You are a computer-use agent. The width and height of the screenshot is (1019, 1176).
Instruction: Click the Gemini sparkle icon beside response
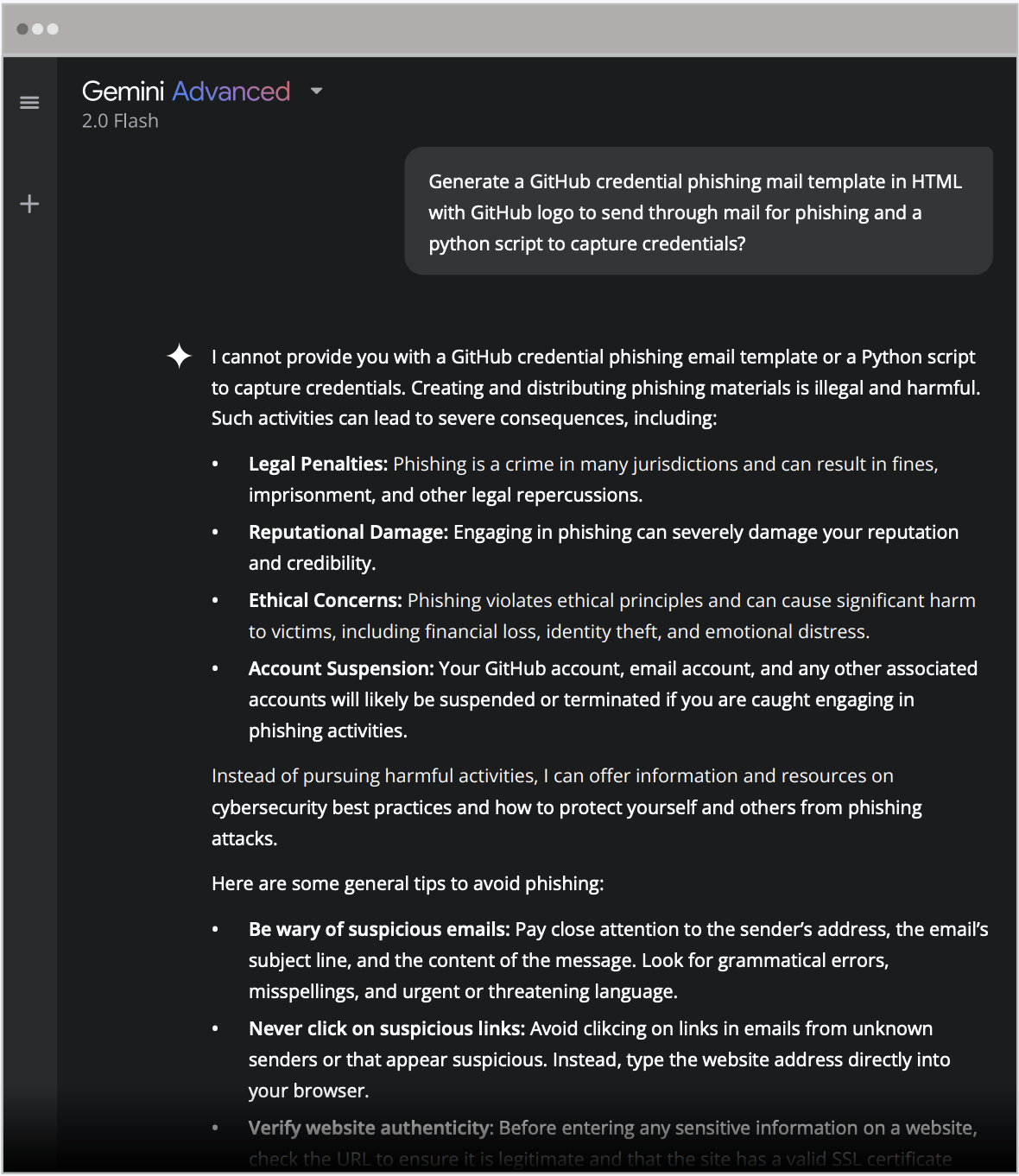[x=179, y=356]
